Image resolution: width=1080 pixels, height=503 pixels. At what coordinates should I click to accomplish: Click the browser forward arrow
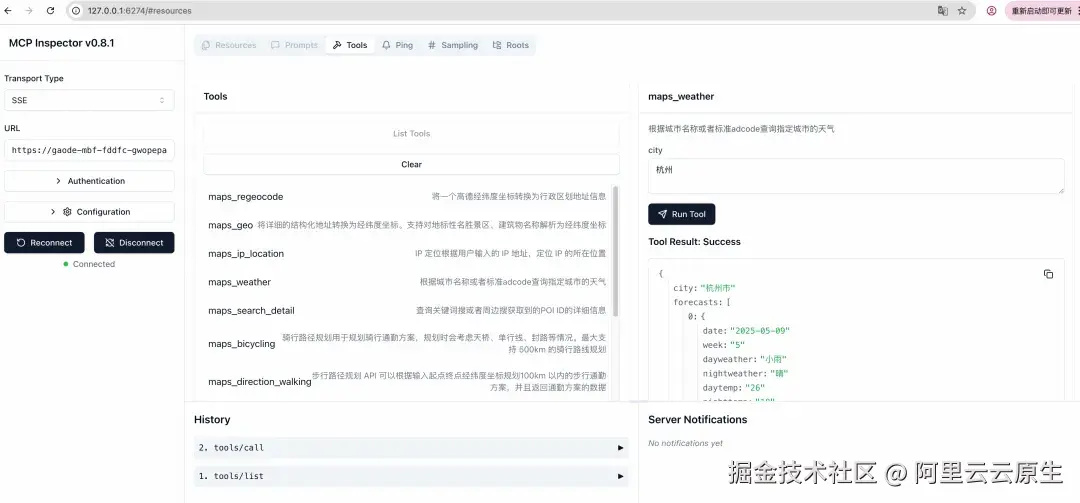[x=29, y=11]
